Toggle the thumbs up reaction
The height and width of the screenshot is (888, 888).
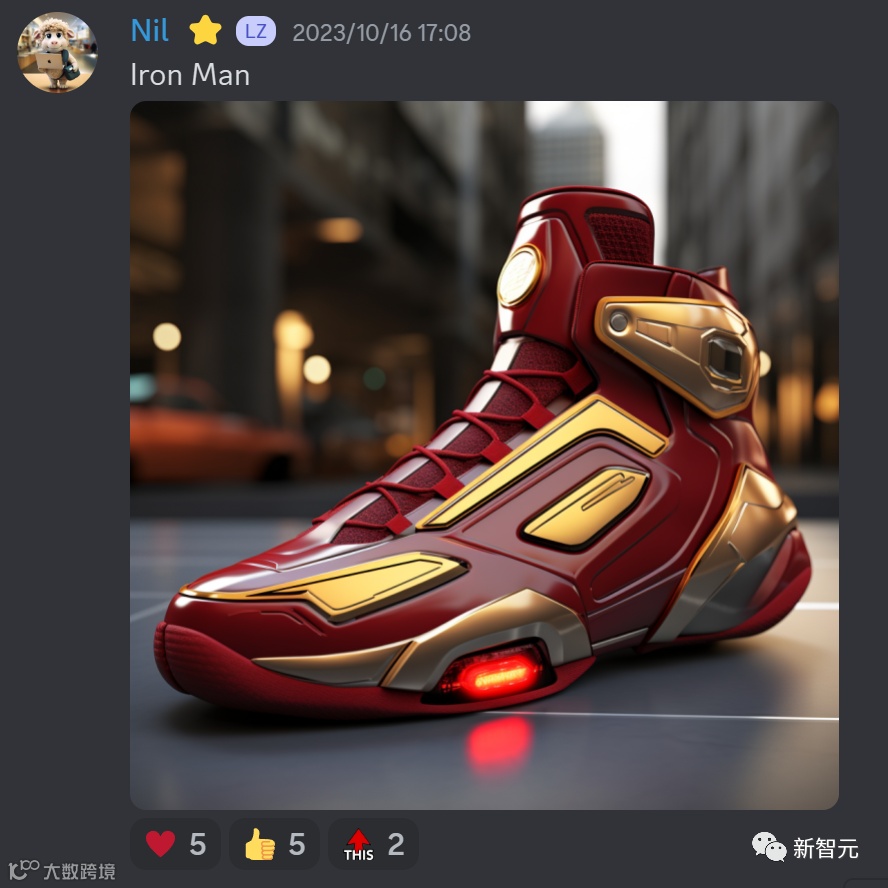(x=274, y=844)
